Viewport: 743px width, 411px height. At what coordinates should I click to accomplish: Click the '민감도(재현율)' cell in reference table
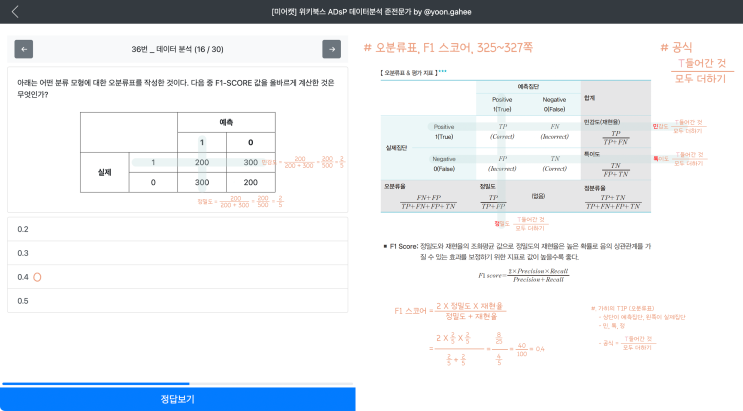click(616, 132)
